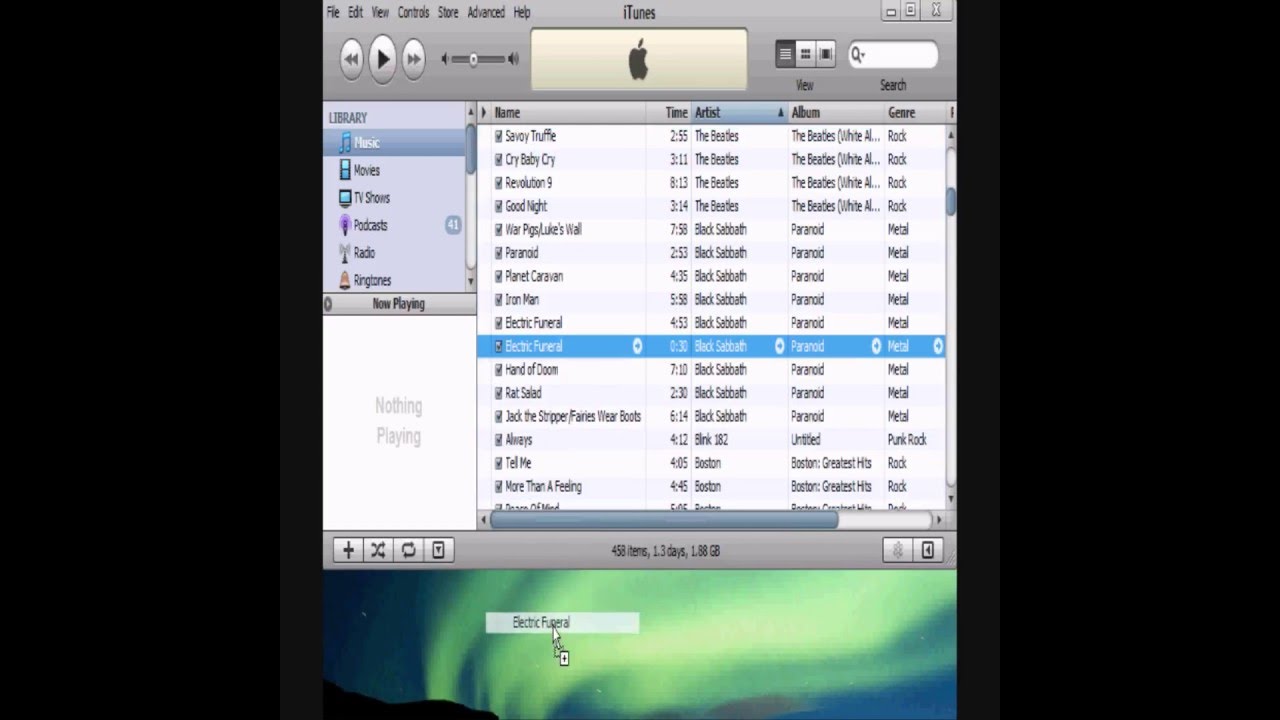Uncheck the Savoy Truffle checkbox
This screenshot has height=720, width=1280.
click(499, 136)
